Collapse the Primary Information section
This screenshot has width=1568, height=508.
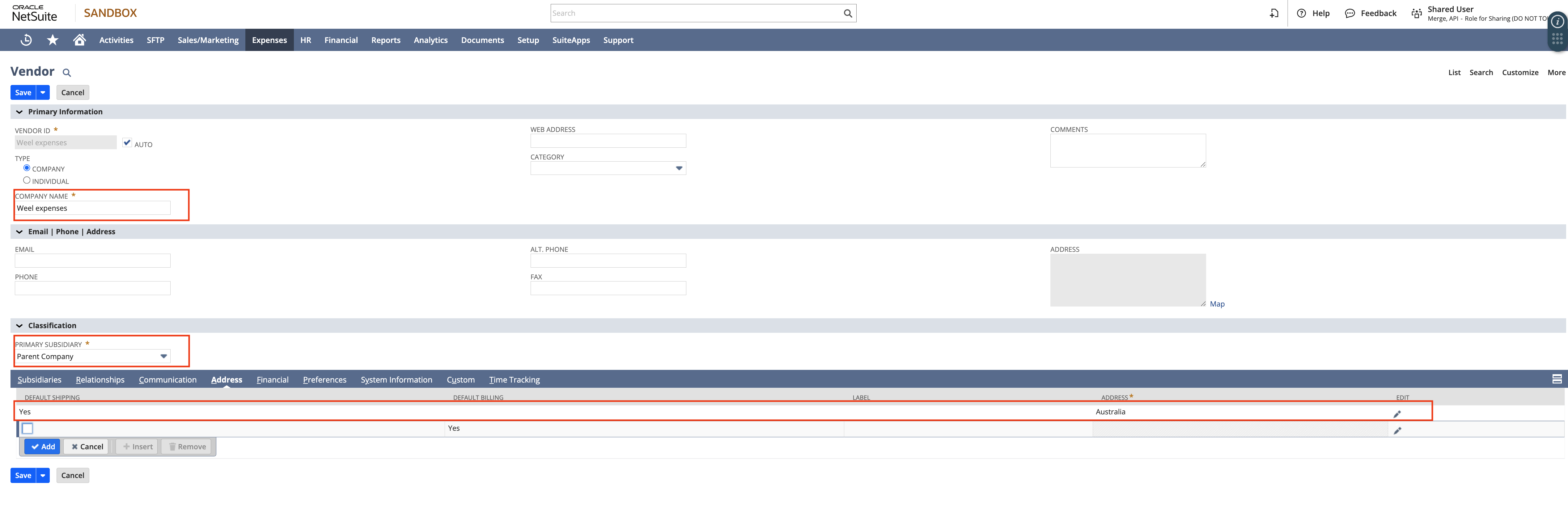point(19,112)
